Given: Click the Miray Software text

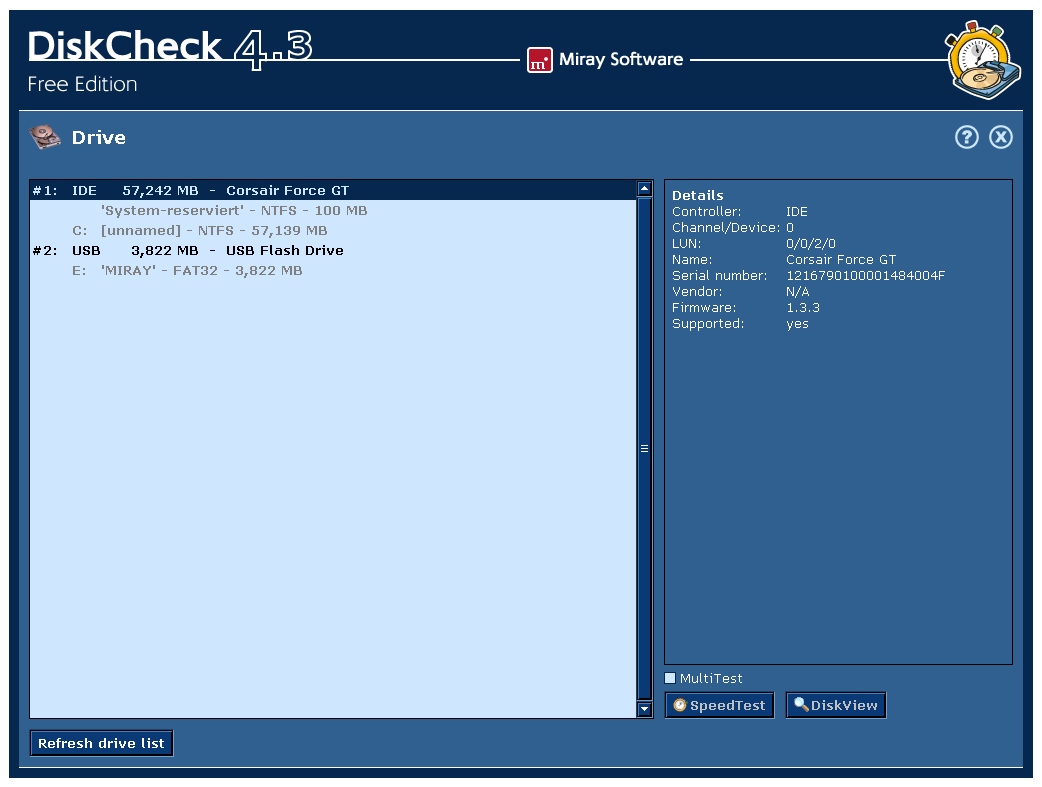Looking at the screenshot, I should pos(621,60).
